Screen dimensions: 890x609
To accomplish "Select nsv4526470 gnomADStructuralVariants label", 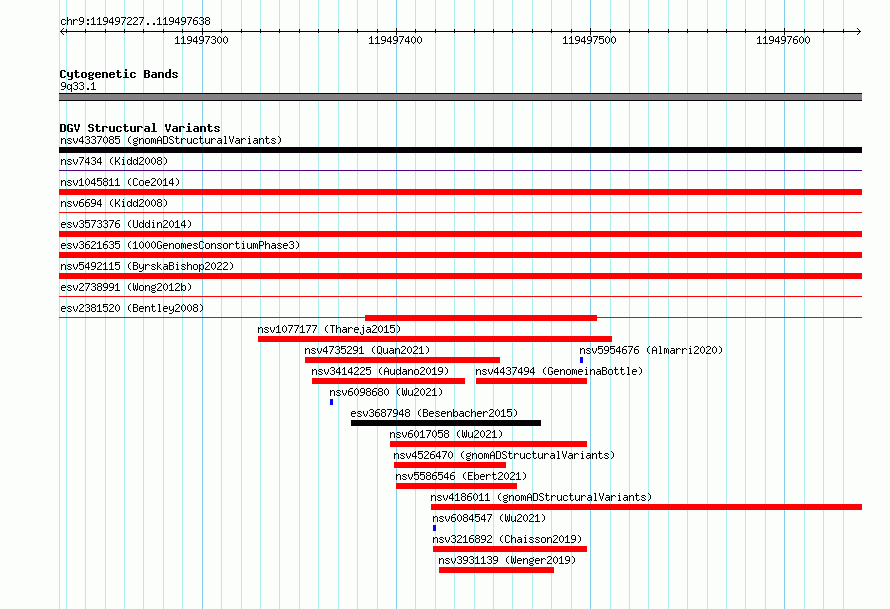I will [504, 455].
